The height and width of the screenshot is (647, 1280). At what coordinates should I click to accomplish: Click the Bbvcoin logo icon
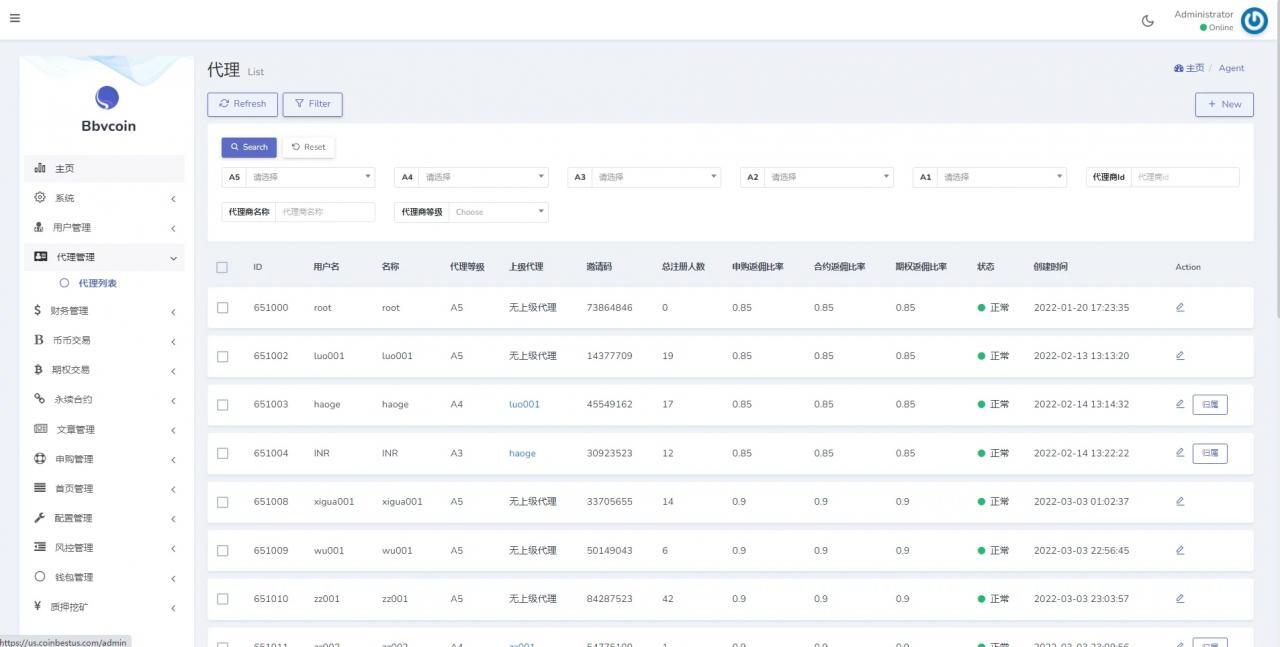[x=107, y=97]
